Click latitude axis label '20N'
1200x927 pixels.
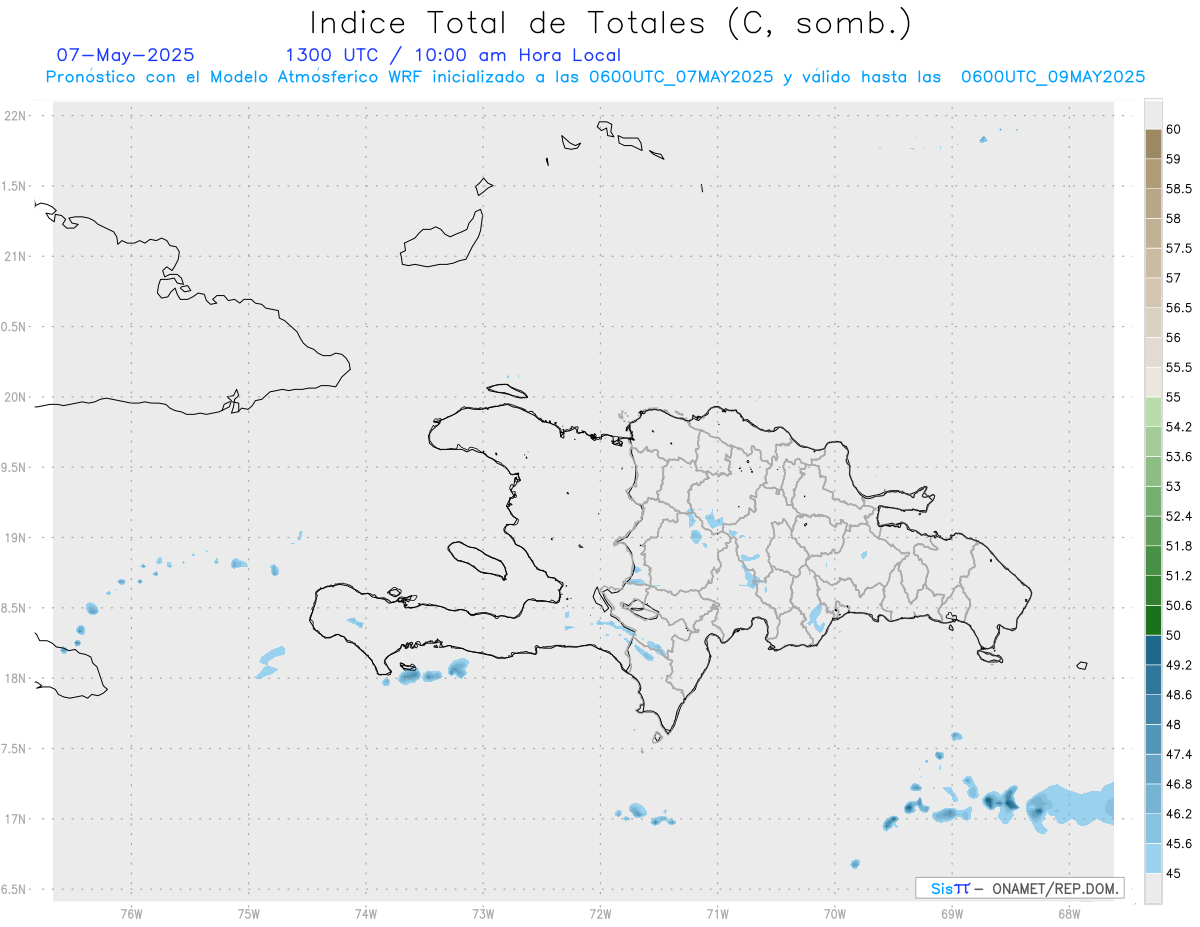(x=17, y=397)
